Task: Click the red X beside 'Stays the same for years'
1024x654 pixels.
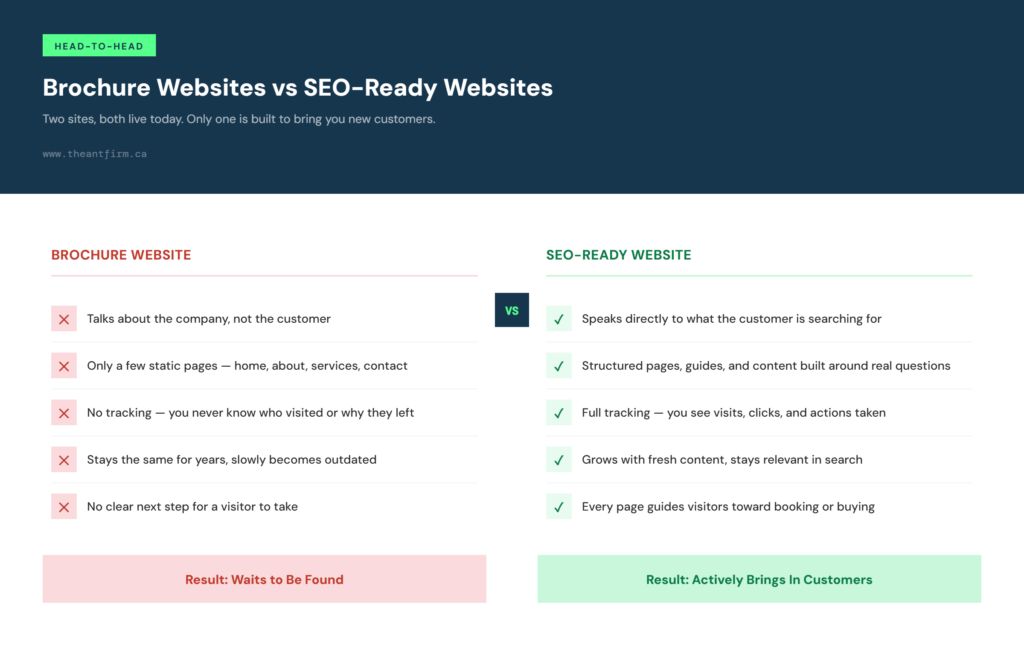Action: click(64, 460)
